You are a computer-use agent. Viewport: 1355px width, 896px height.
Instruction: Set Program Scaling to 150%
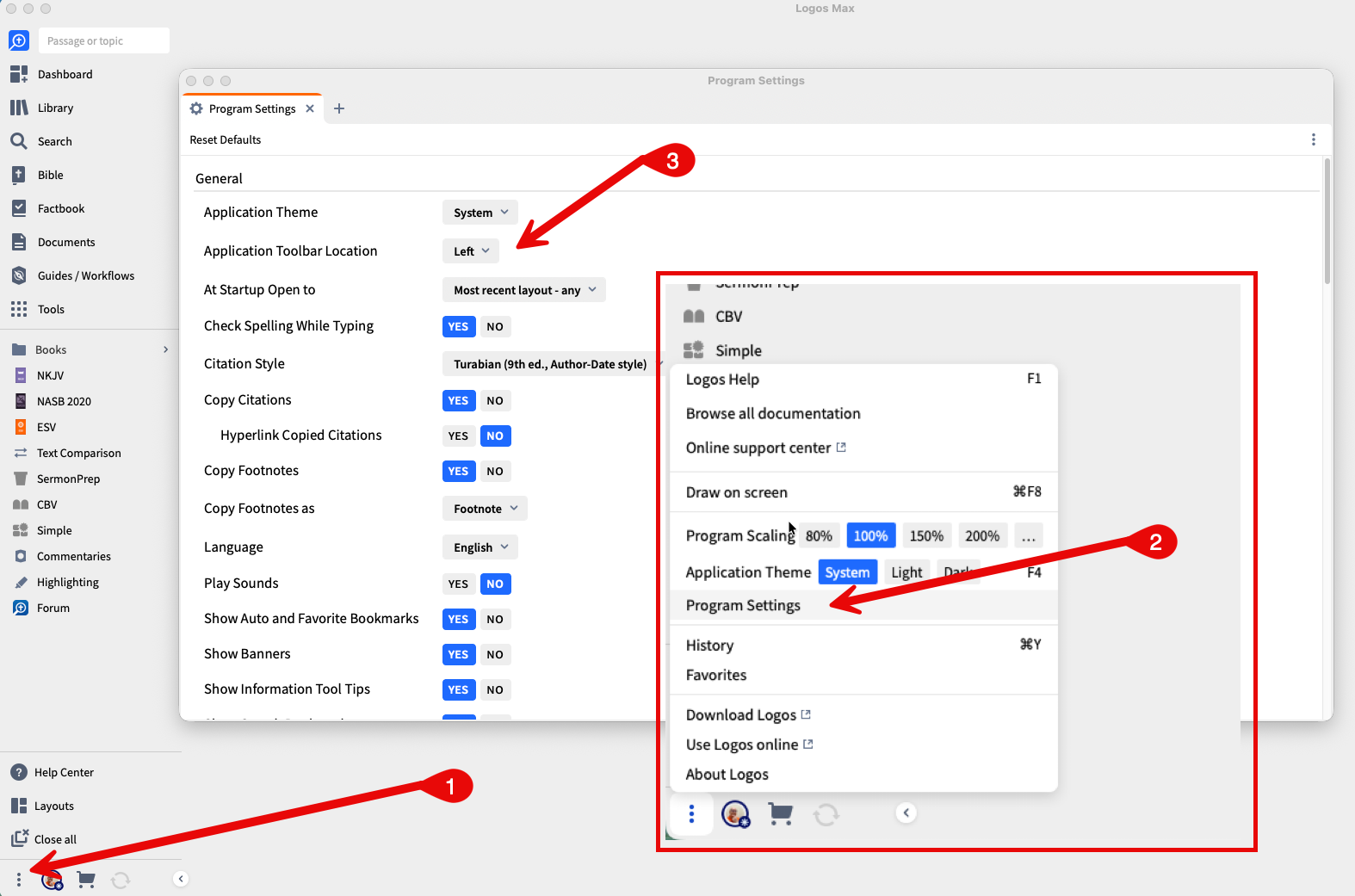(926, 535)
